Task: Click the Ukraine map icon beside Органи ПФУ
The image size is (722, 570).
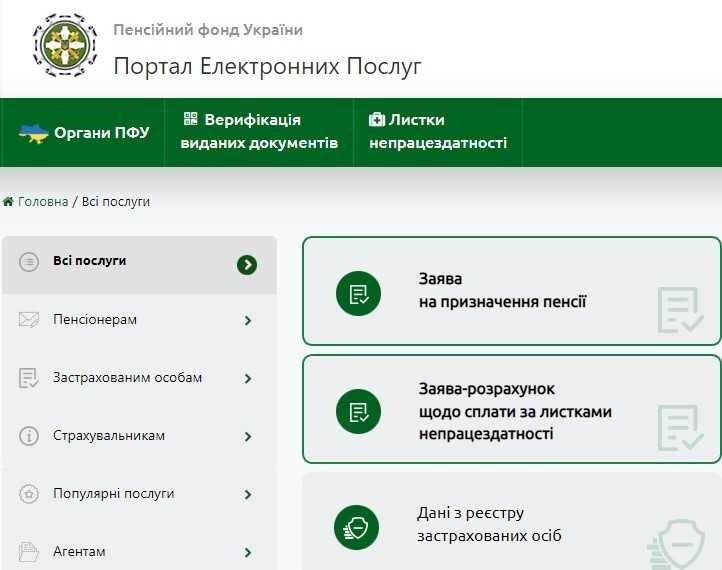Action: click(x=34, y=133)
